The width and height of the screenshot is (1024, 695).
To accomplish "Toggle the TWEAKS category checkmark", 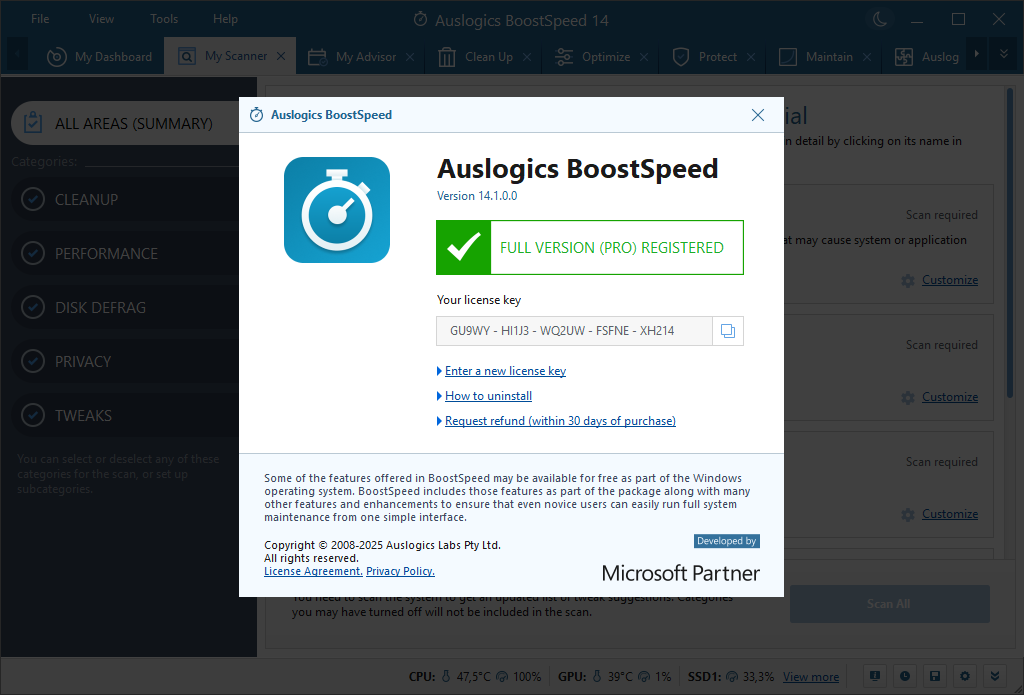I will tap(33, 415).
